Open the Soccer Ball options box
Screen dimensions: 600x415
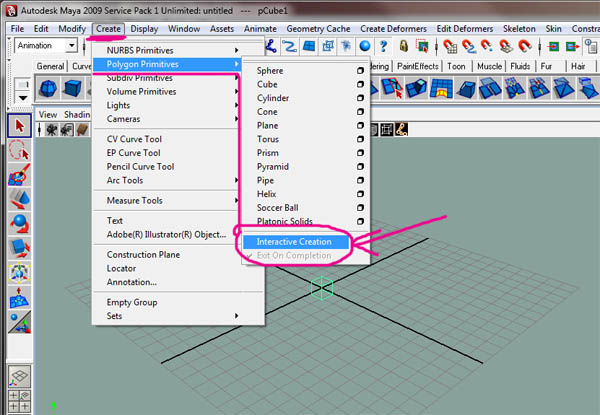[360, 208]
